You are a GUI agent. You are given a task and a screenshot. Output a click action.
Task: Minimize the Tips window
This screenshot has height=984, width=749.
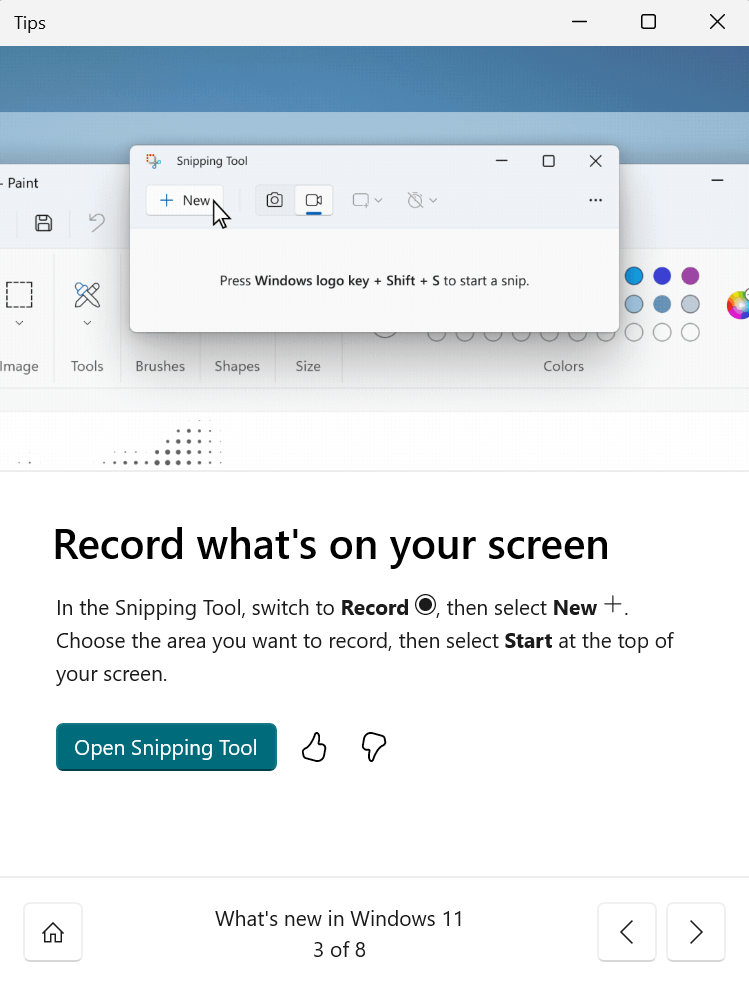580,22
